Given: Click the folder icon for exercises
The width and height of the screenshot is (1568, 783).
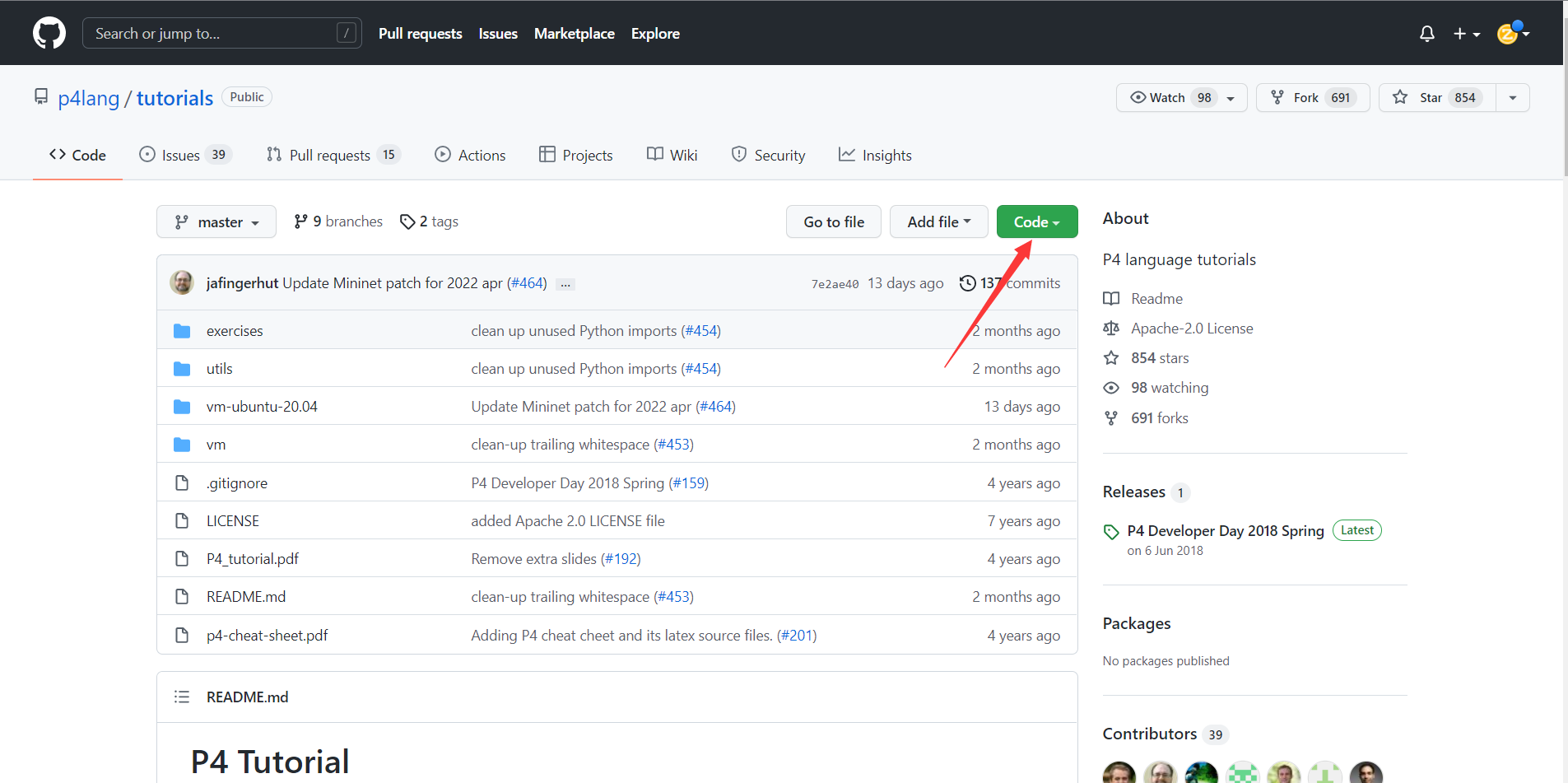Looking at the screenshot, I should (x=182, y=331).
